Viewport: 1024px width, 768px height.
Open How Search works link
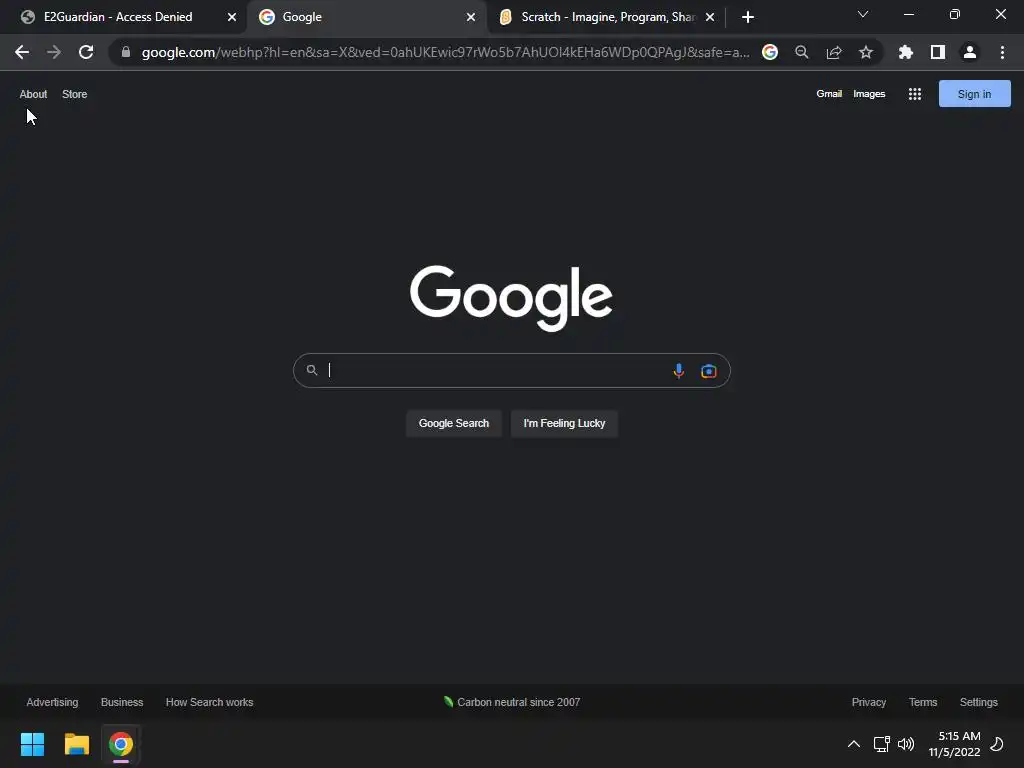210,702
